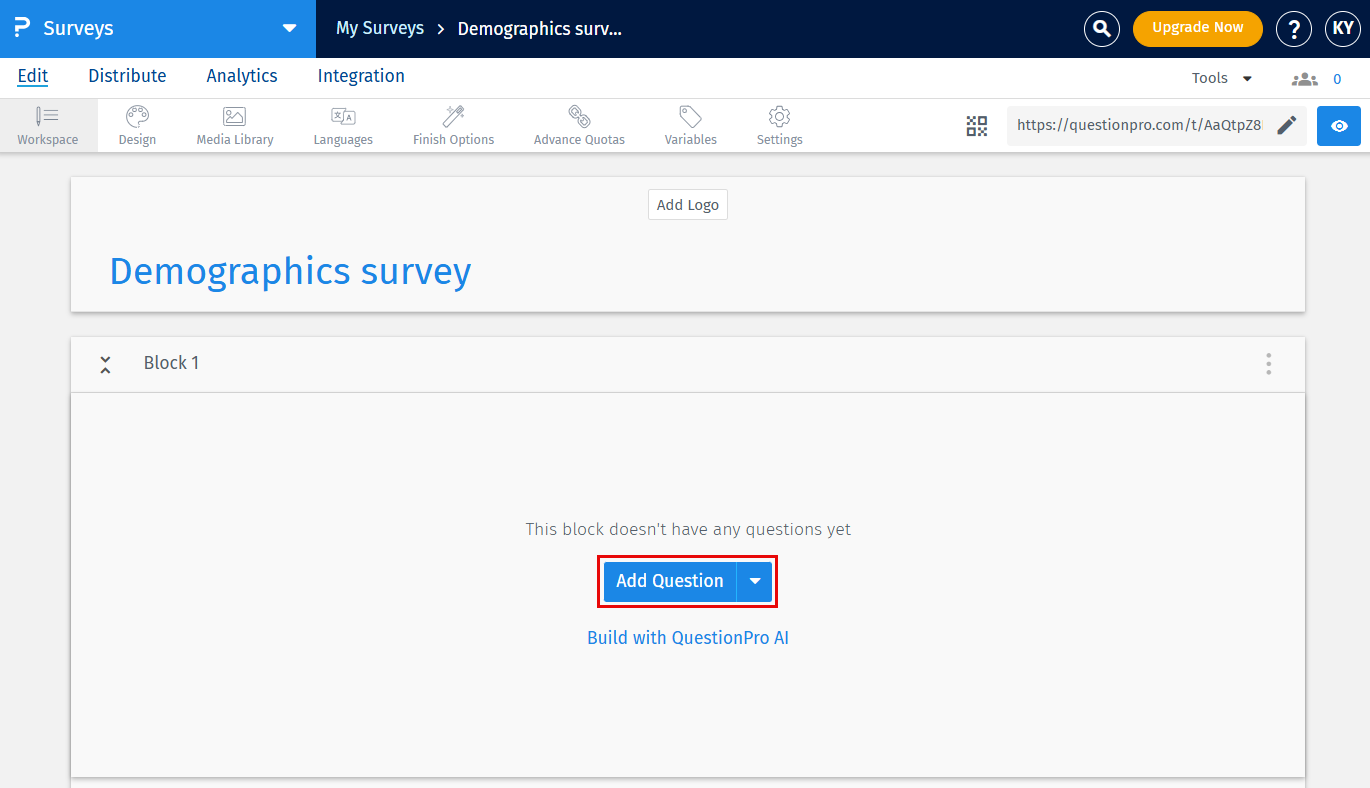Screen dimensions: 1370x788
Task: Open the Design panel
Action: 137,125
